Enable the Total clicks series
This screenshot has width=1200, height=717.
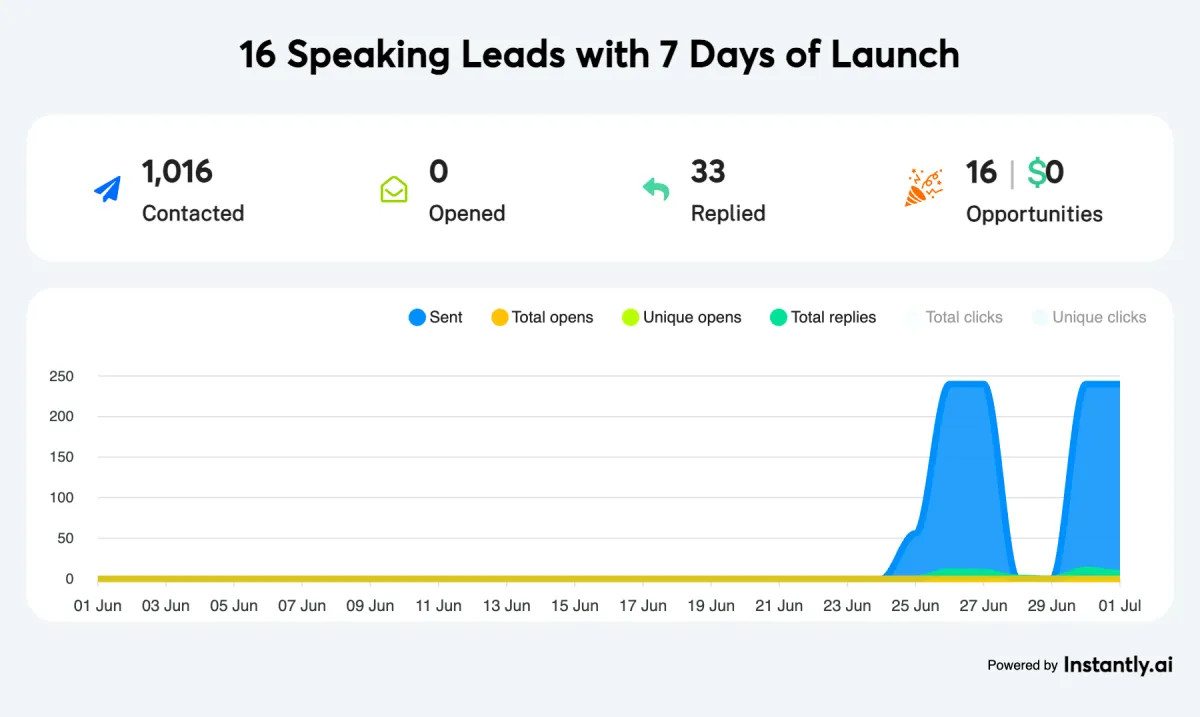[x=953, y=317]
